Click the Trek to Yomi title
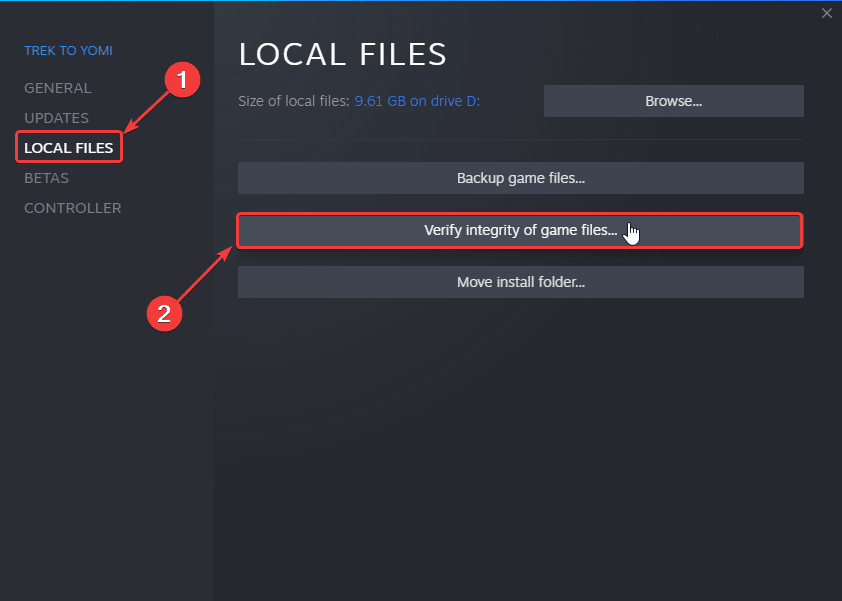 [x=68, y=50]
